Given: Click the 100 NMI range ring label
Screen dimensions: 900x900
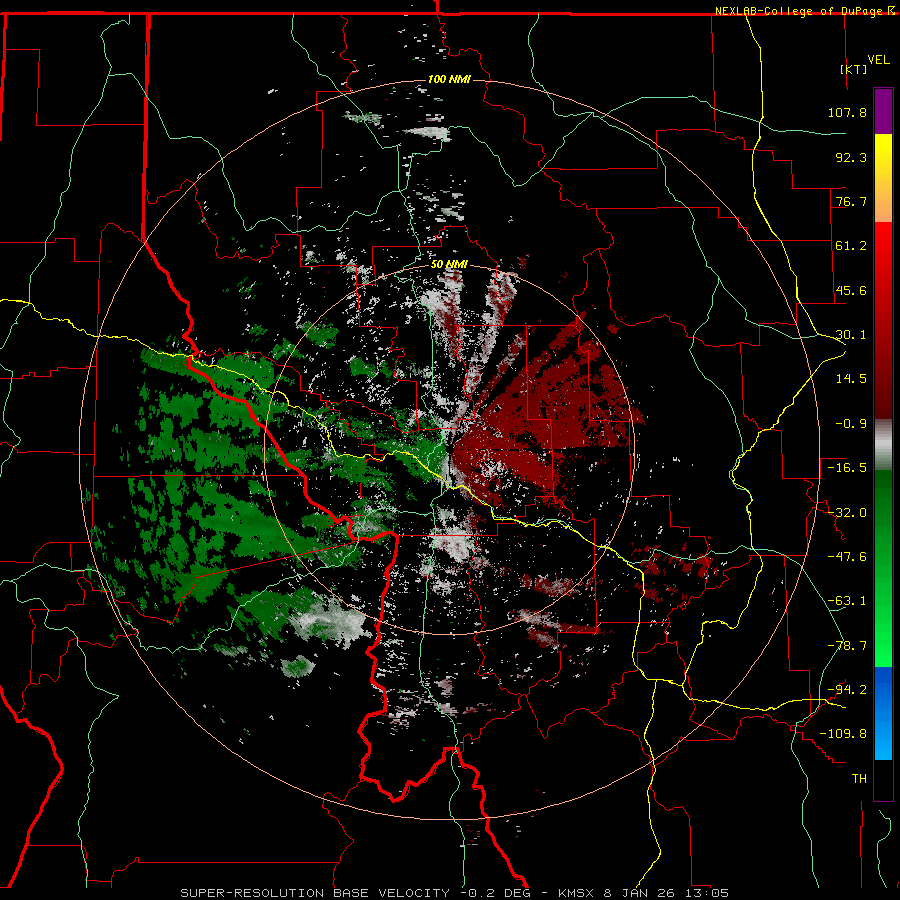Looking at the screenshot, I should pos(449,79).
